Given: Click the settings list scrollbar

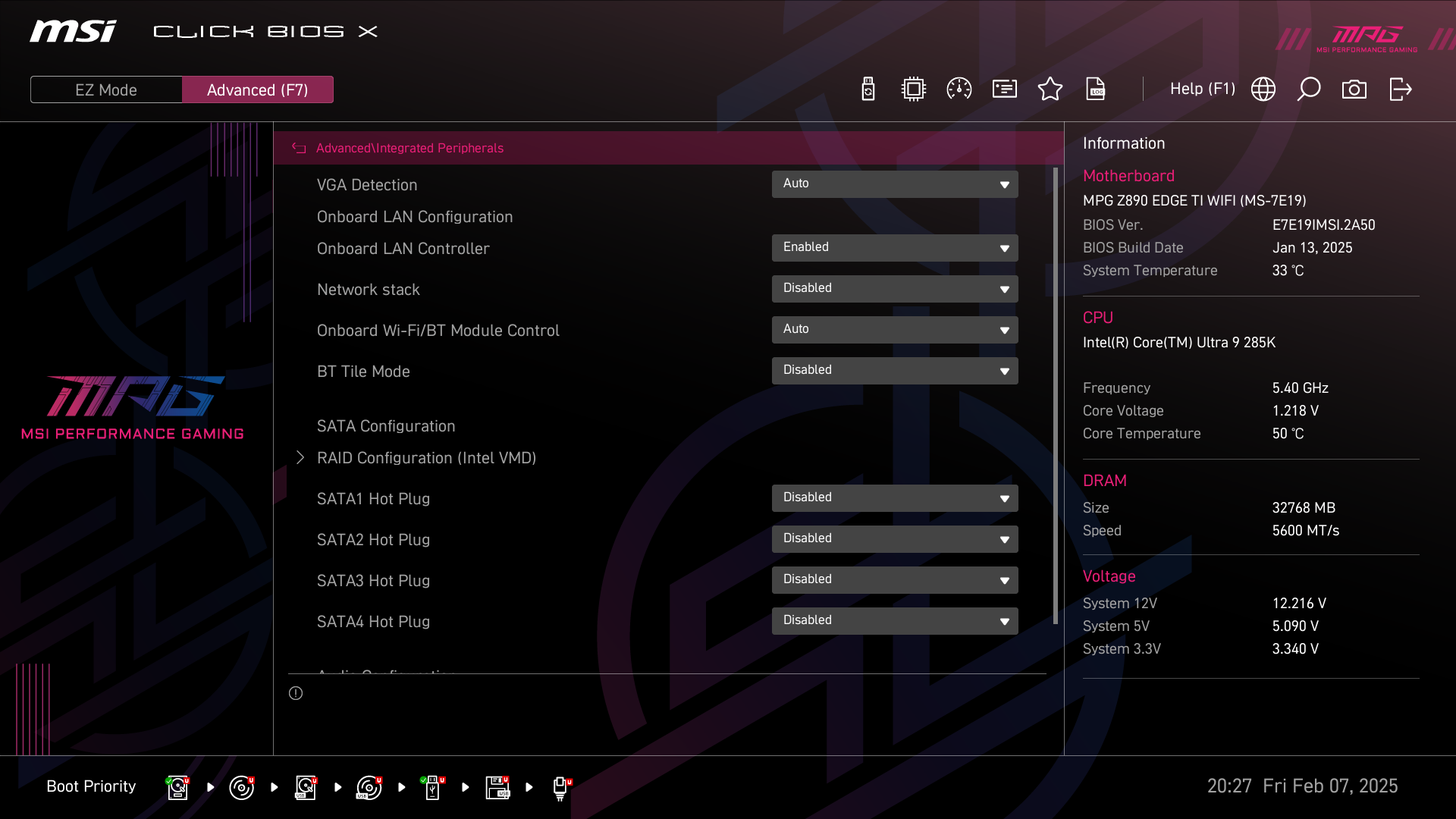Looking at the screenshot, I should click(1056, 394).
